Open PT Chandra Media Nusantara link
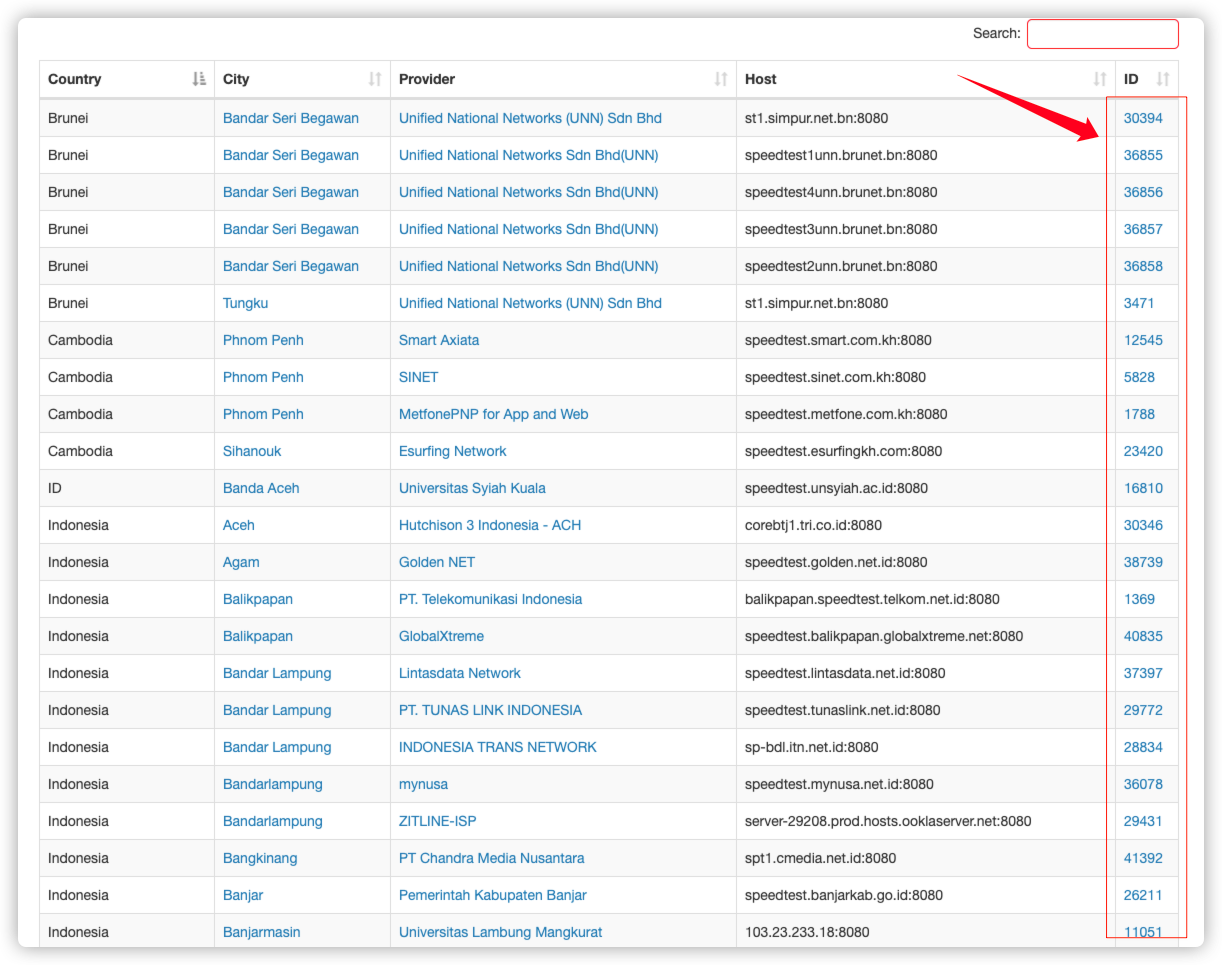The width and height of the screenshot is (1222, 965). (x=491, y=858)
